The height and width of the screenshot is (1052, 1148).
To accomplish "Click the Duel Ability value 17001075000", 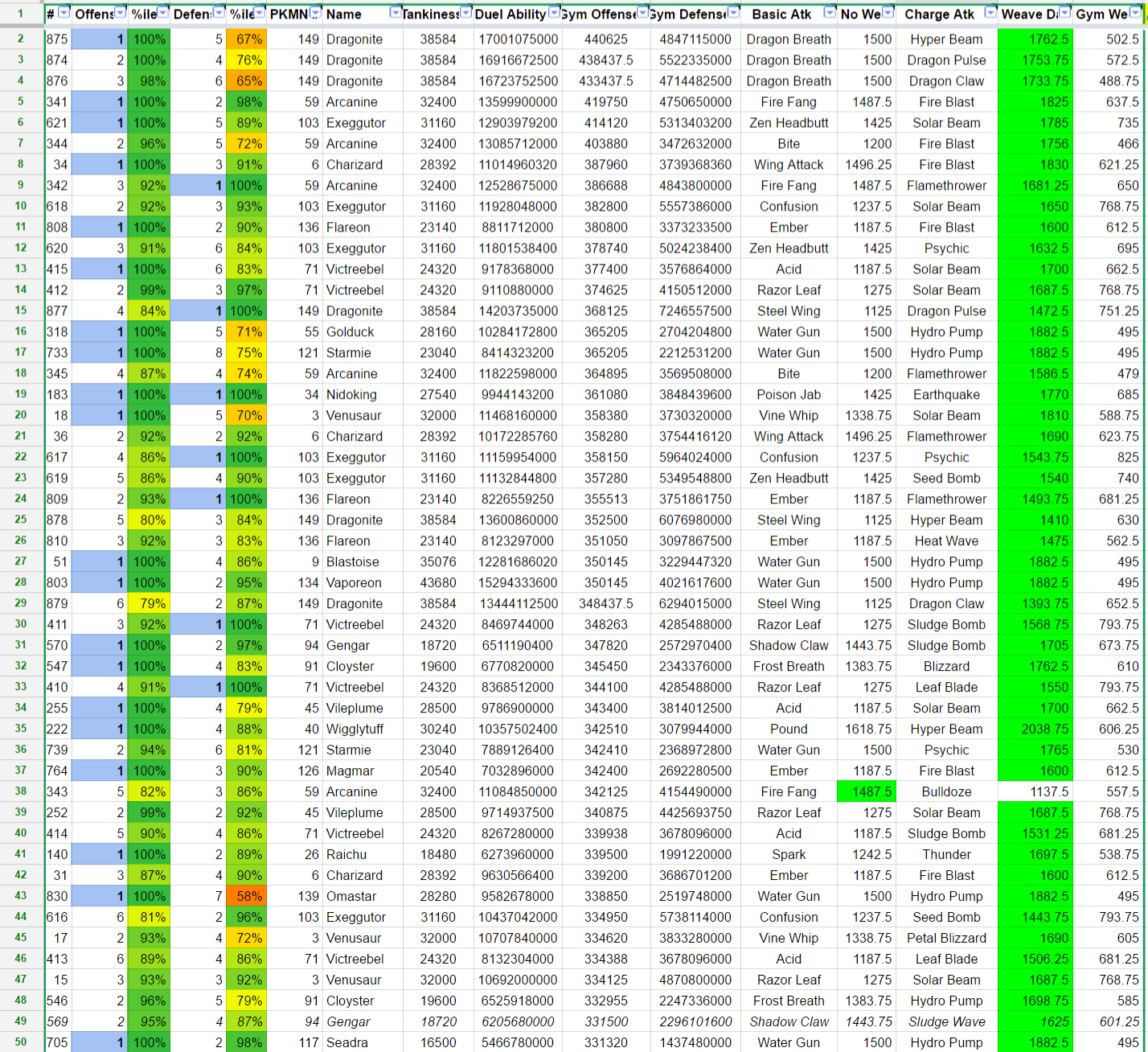I will (x=519, y=39).
